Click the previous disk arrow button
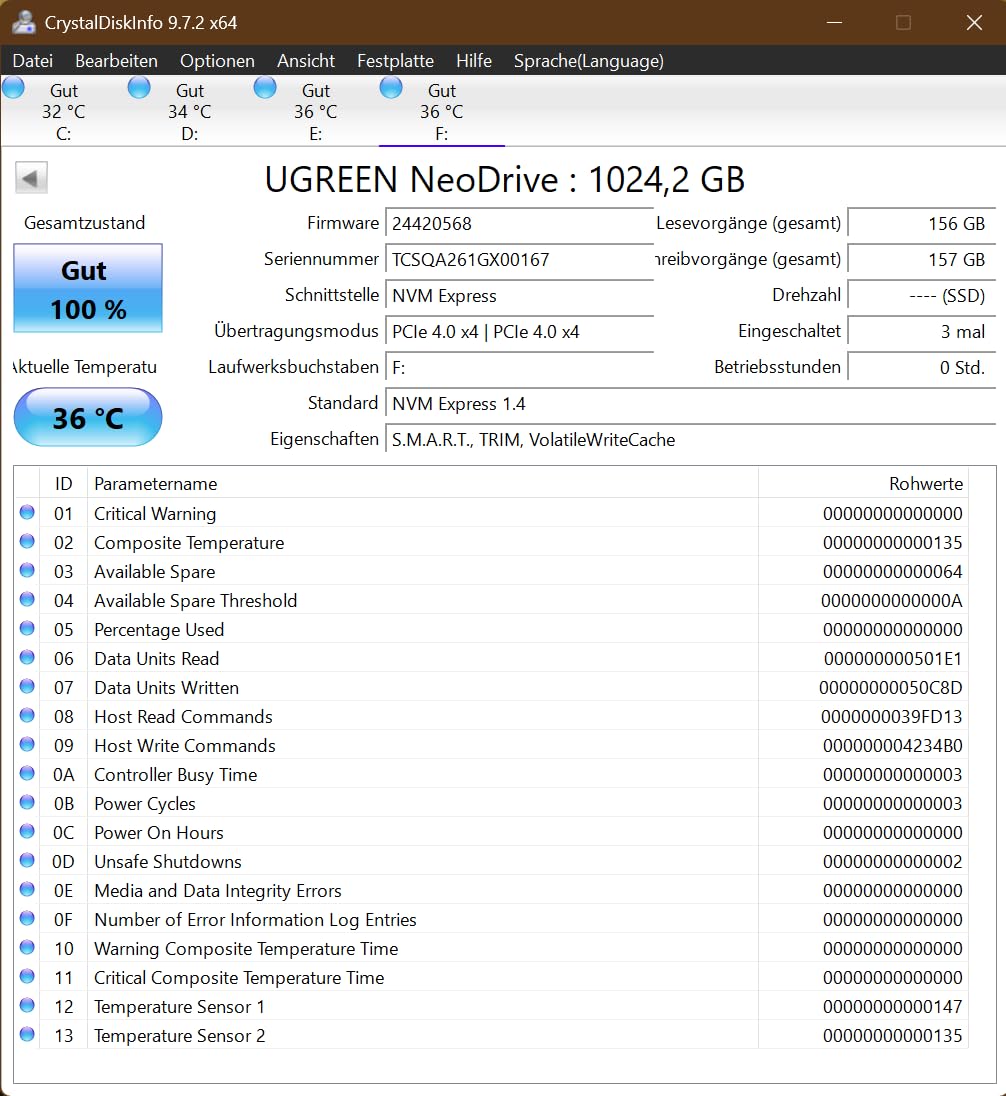The image size is (1006, 1096). (x=31, y=178)
